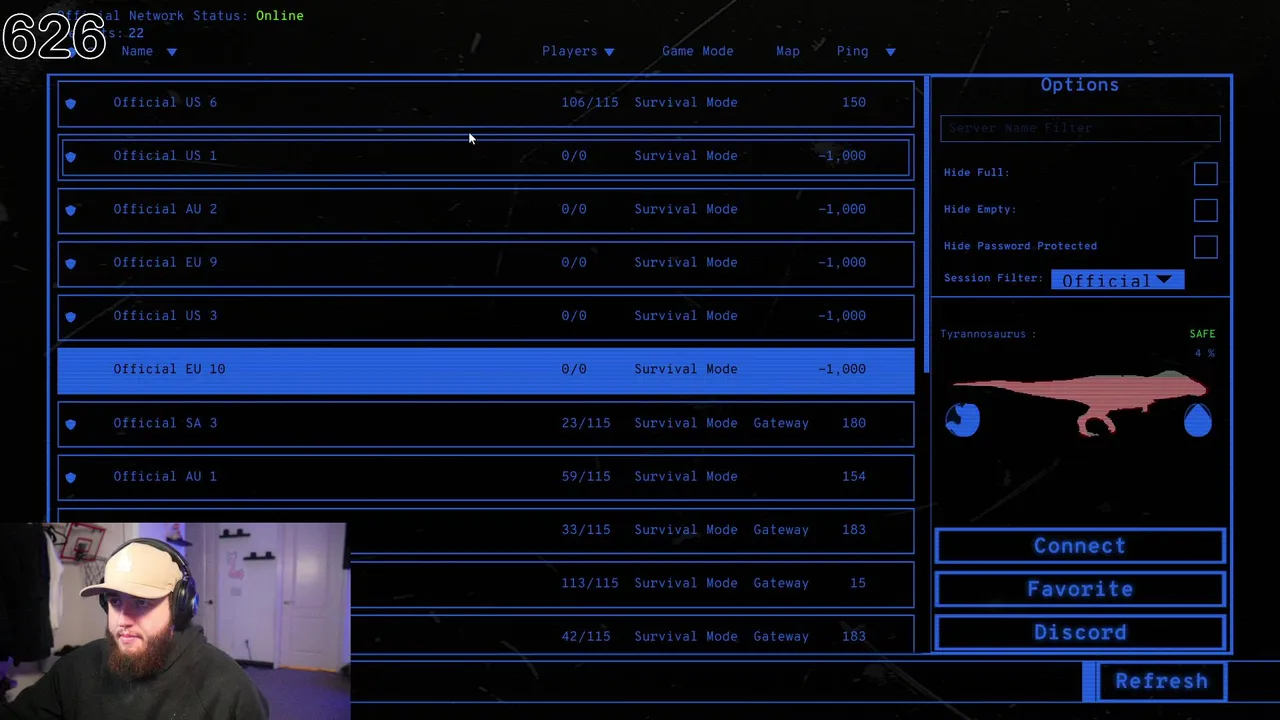Screen dimensions: 1280x720
Task: Click the Tyrannosaurus silhouette preview
Action: coord(1080,402)
